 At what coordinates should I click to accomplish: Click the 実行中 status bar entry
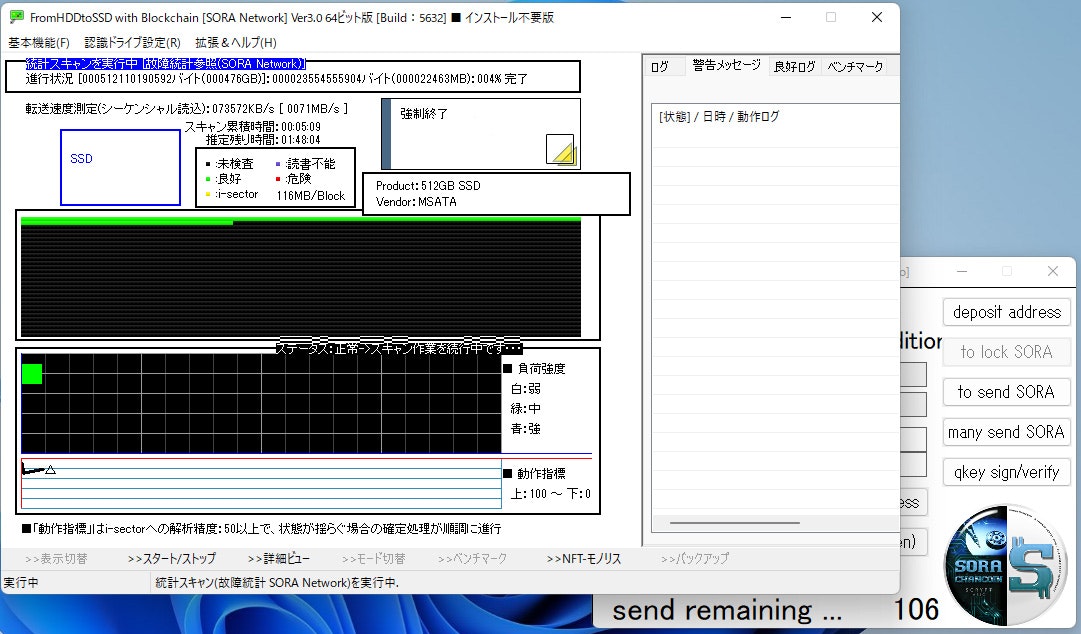[x=21, y=582]
